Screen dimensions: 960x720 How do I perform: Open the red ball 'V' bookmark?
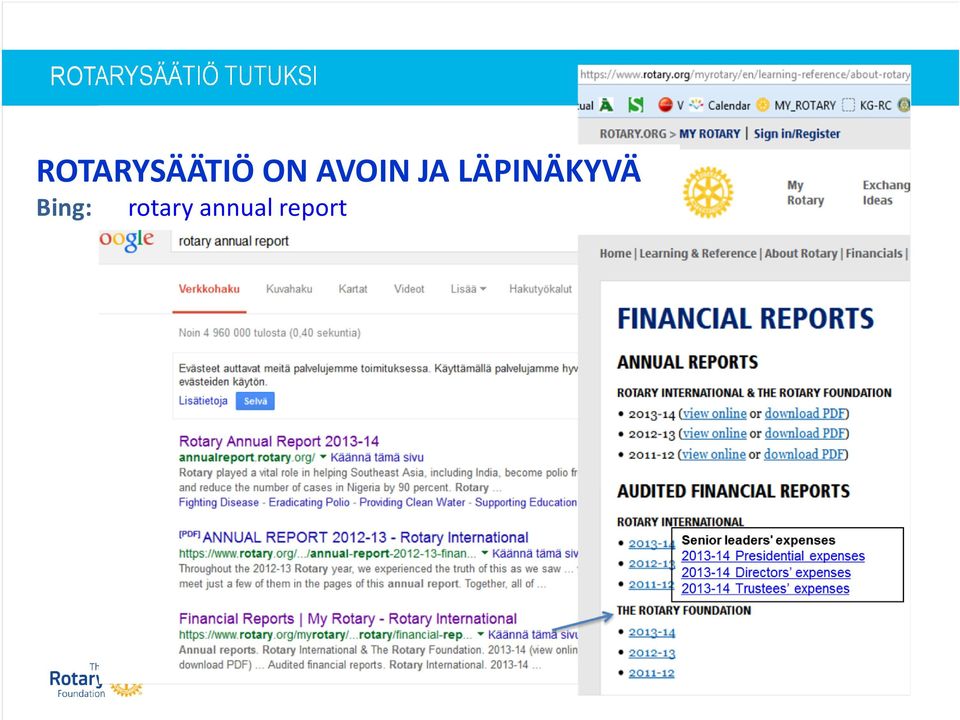pos(671,105)
